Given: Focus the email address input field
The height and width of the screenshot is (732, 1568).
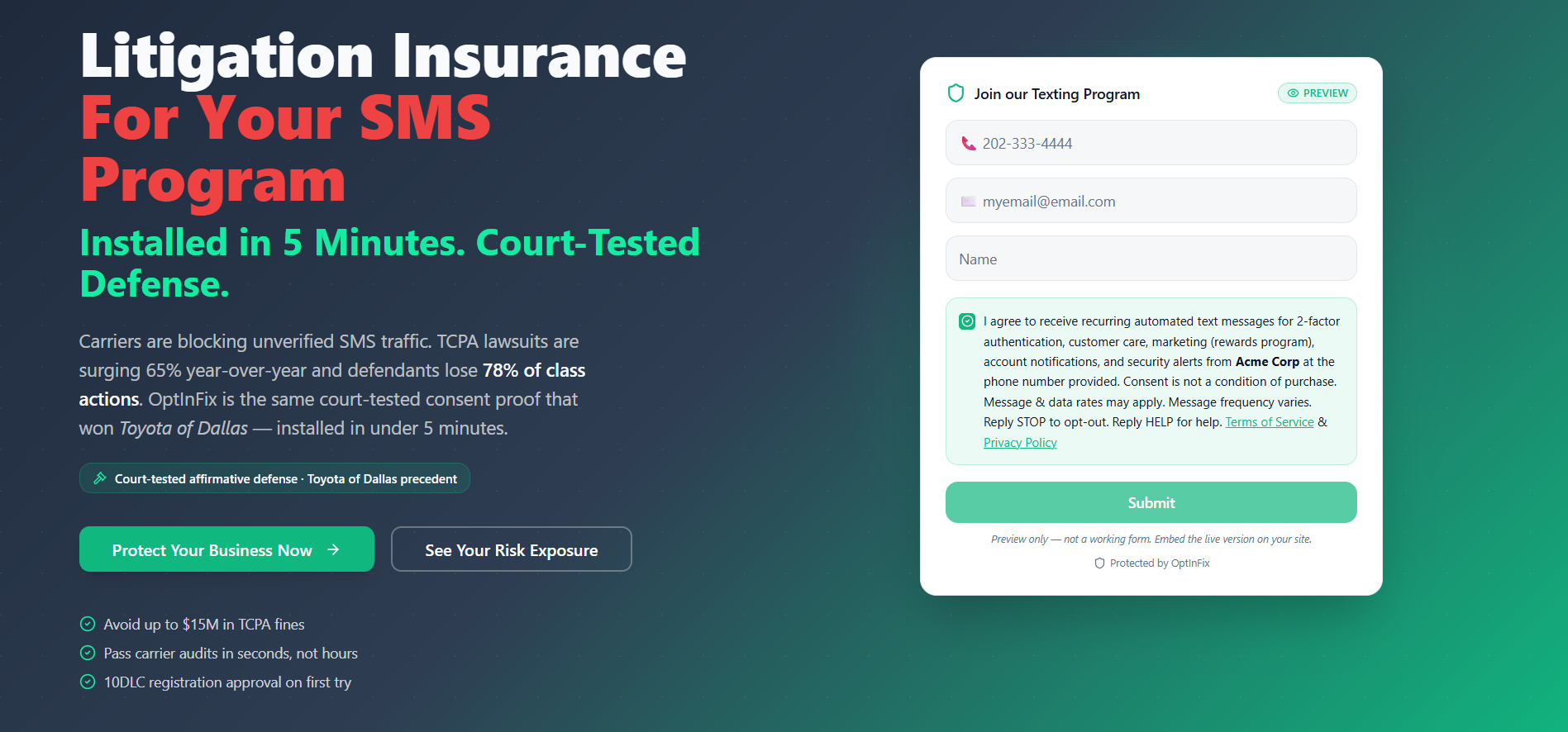Looking at the screenshot, I should [1165, 202].
